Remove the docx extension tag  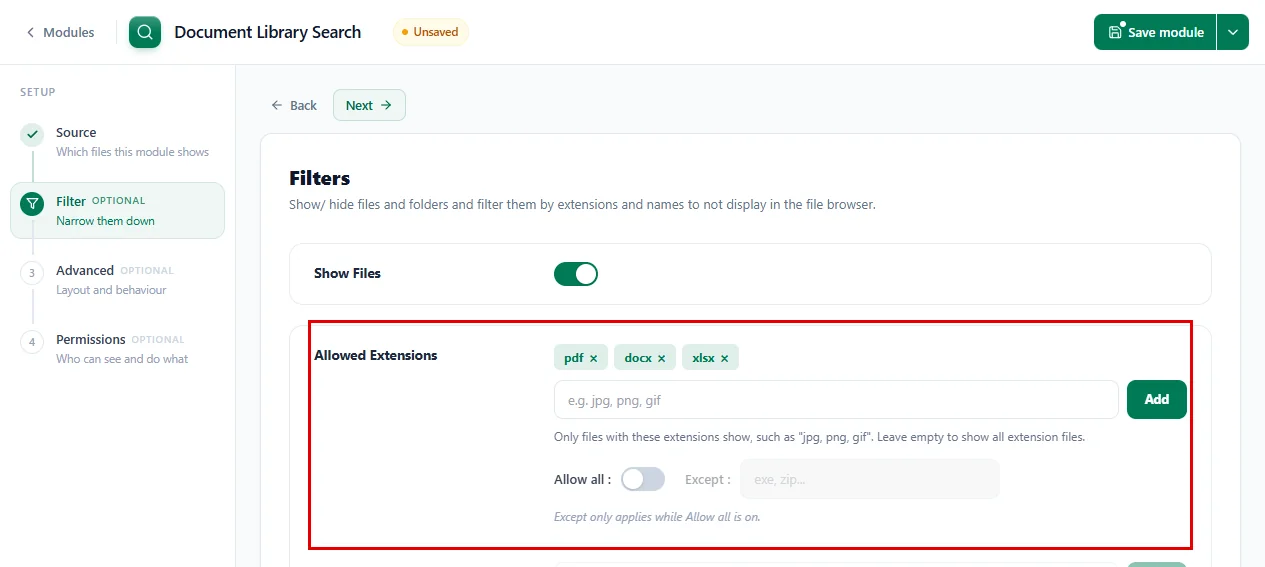661,358
